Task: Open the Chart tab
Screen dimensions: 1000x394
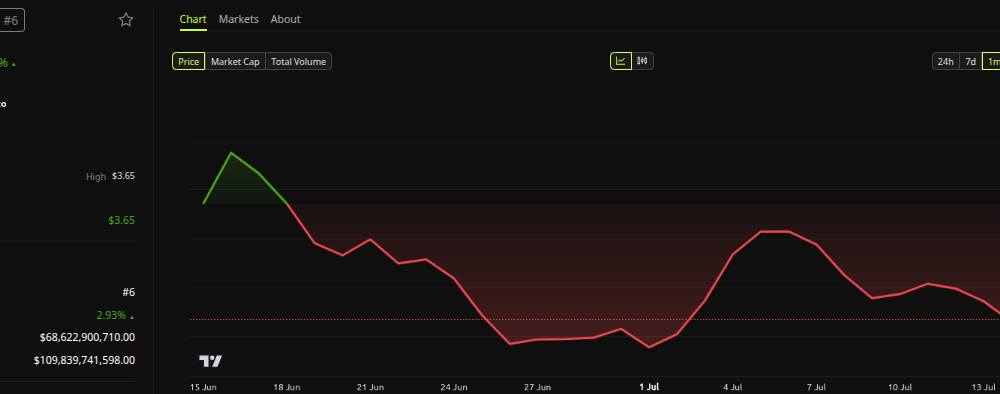Action: click(193, 19)
